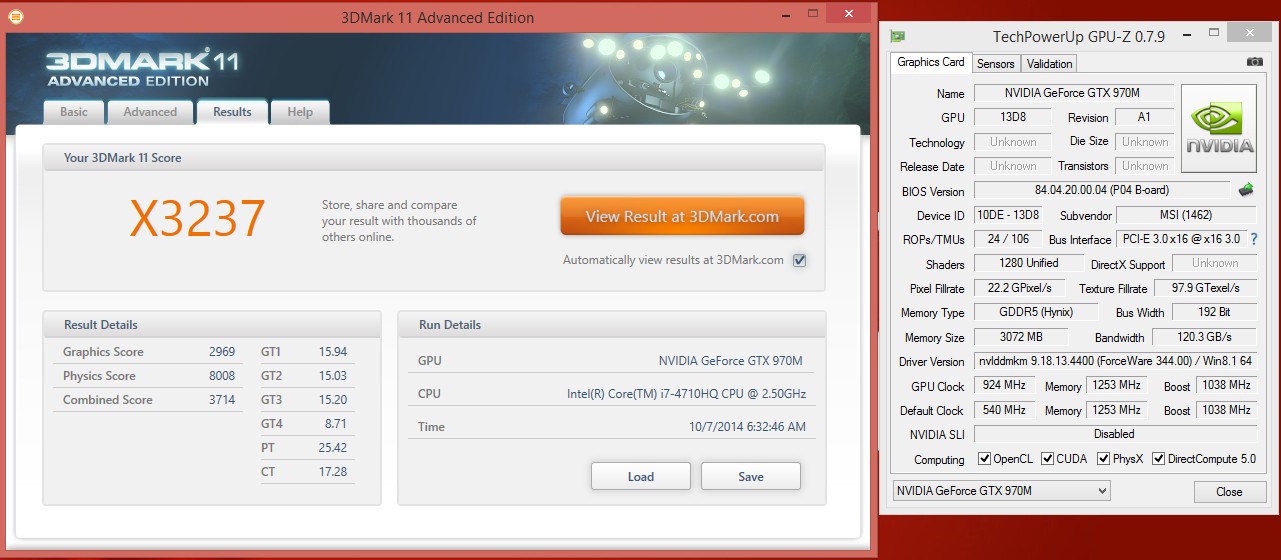Image resolution: width=1281 pixels, height=560 pixels.
Task: Toggle automatically view results at 3DMark.com
Action: [x=799, y=260]
